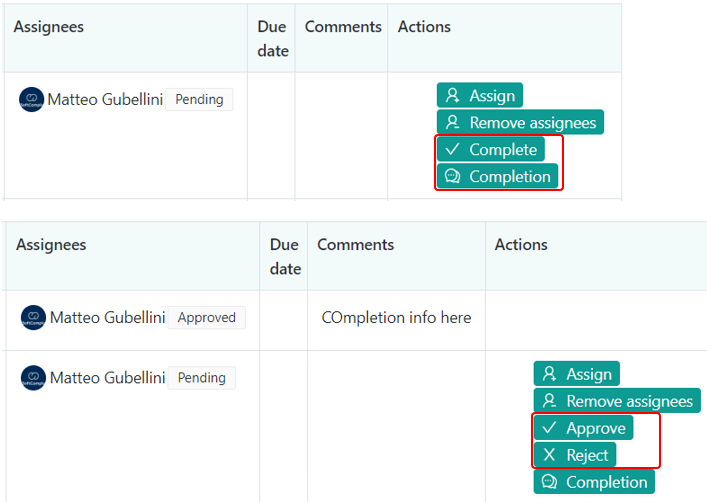Click Remove assignees in bottom table
The height and width of the screenshot is (502, 707).
[x=617, y=401]
